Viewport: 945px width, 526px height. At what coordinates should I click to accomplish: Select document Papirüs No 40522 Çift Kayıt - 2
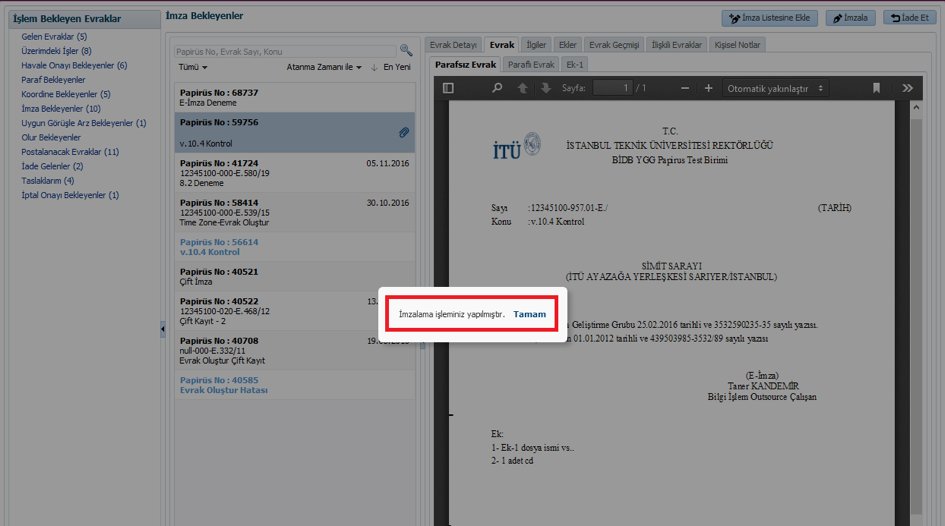coord(295,311)
